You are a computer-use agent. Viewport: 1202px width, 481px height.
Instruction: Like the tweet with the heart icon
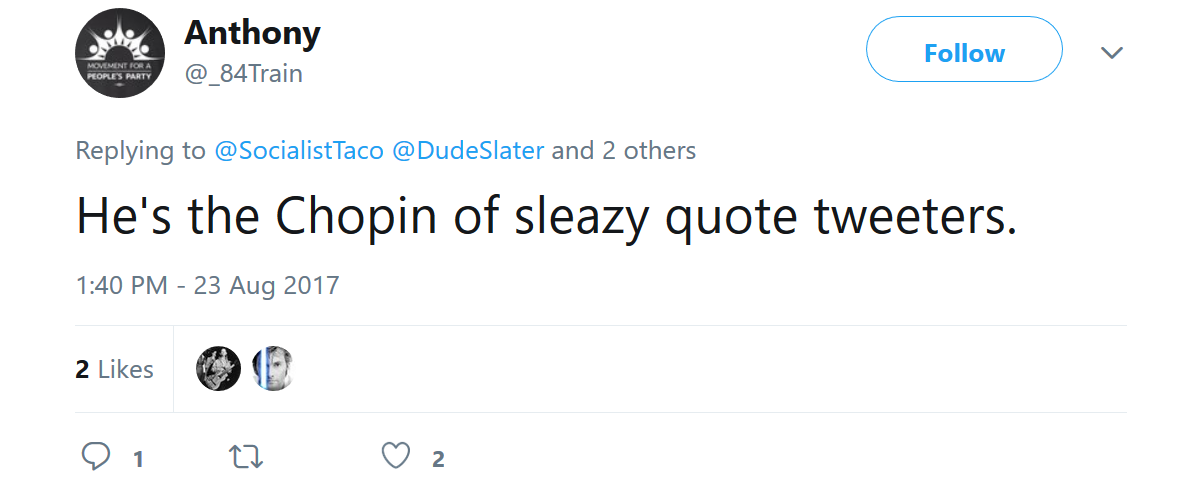pos(397,458)
